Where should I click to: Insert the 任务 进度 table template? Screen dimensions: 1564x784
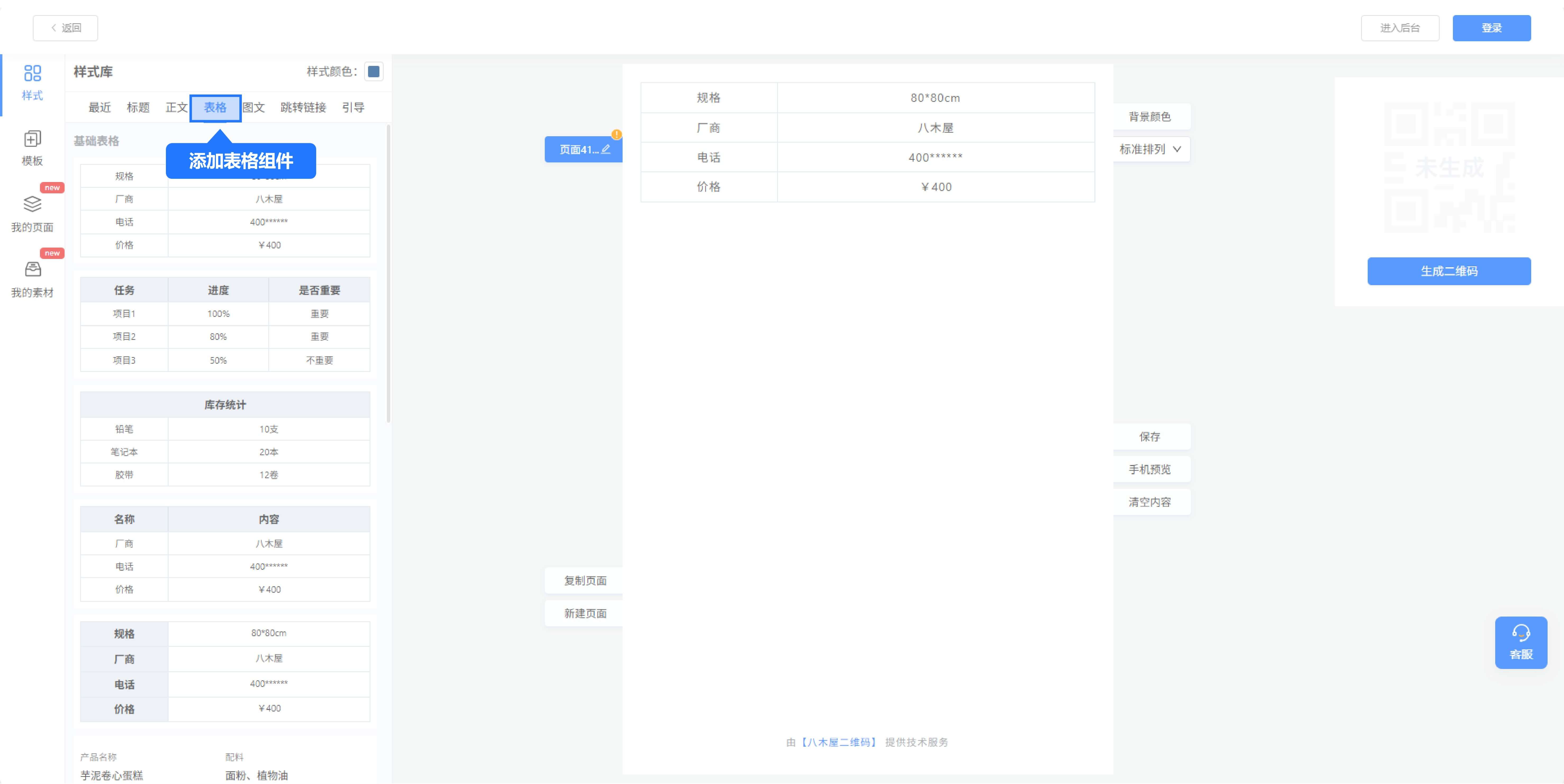[225, 325]
